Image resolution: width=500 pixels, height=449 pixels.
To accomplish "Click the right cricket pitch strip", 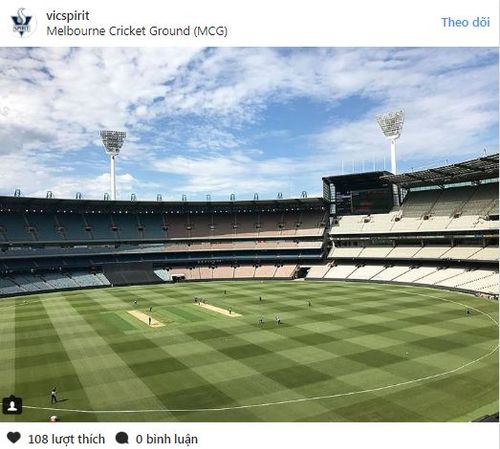I will [x=218, y=309].
